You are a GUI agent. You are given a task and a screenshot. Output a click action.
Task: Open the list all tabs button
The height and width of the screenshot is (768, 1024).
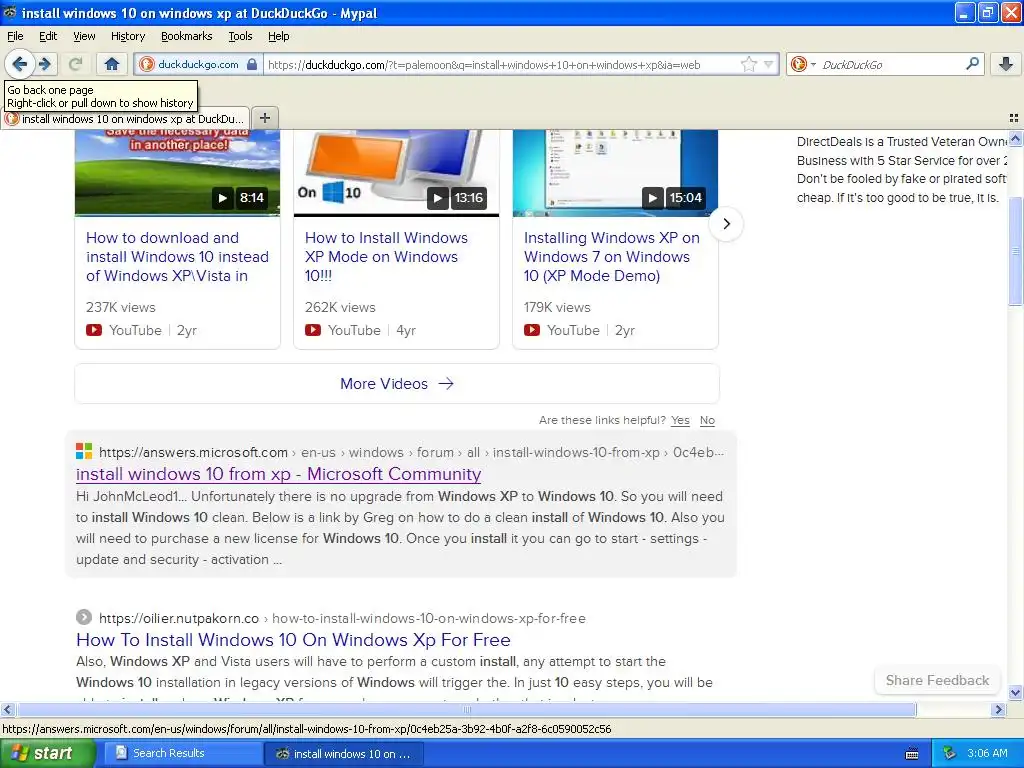(1014, 118)
